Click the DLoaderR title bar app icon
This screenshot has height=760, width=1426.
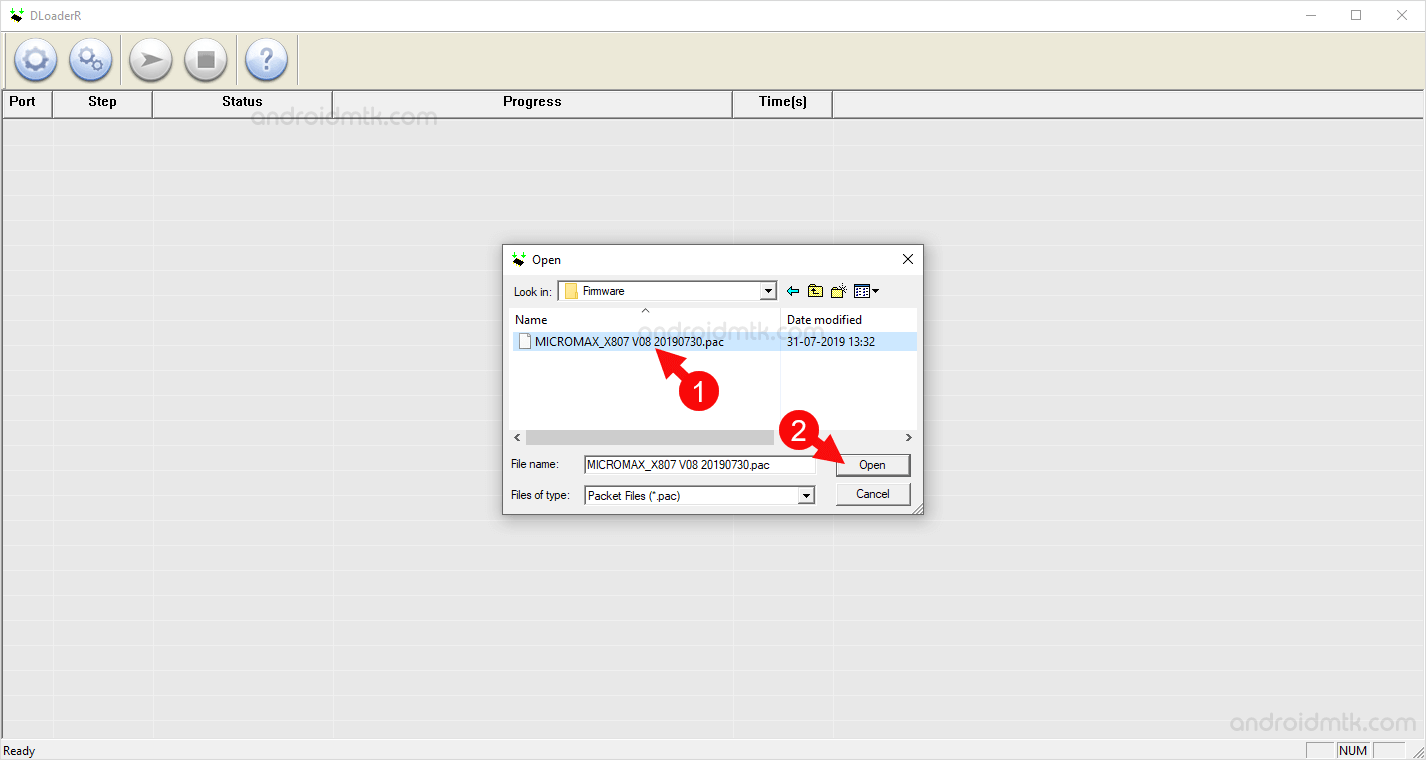16,15
